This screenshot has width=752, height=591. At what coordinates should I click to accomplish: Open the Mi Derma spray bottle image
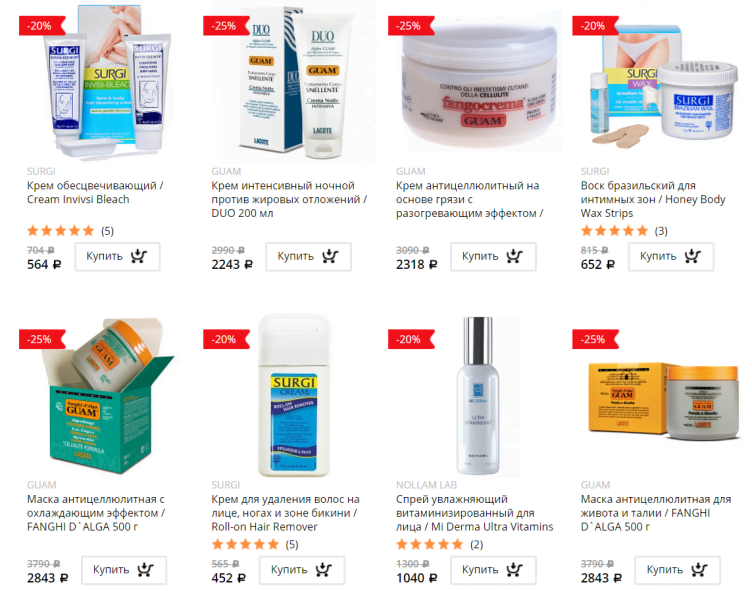[477, 396]
